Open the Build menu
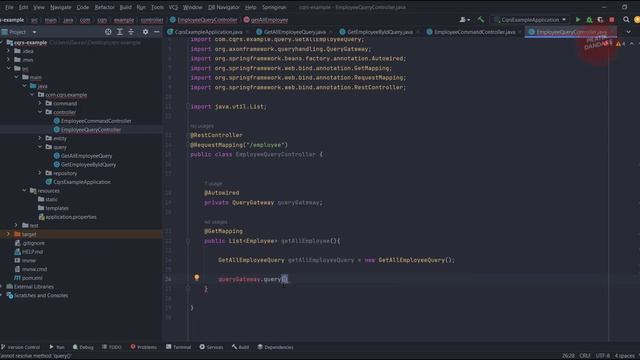This screenshot has height=360, width=640. [125, 7]
